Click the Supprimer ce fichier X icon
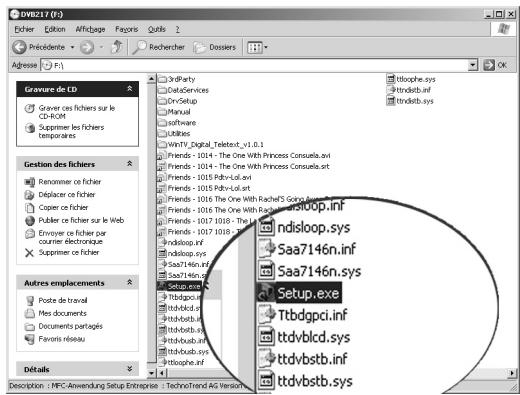 pyautogui.click(x=30, y=253)
